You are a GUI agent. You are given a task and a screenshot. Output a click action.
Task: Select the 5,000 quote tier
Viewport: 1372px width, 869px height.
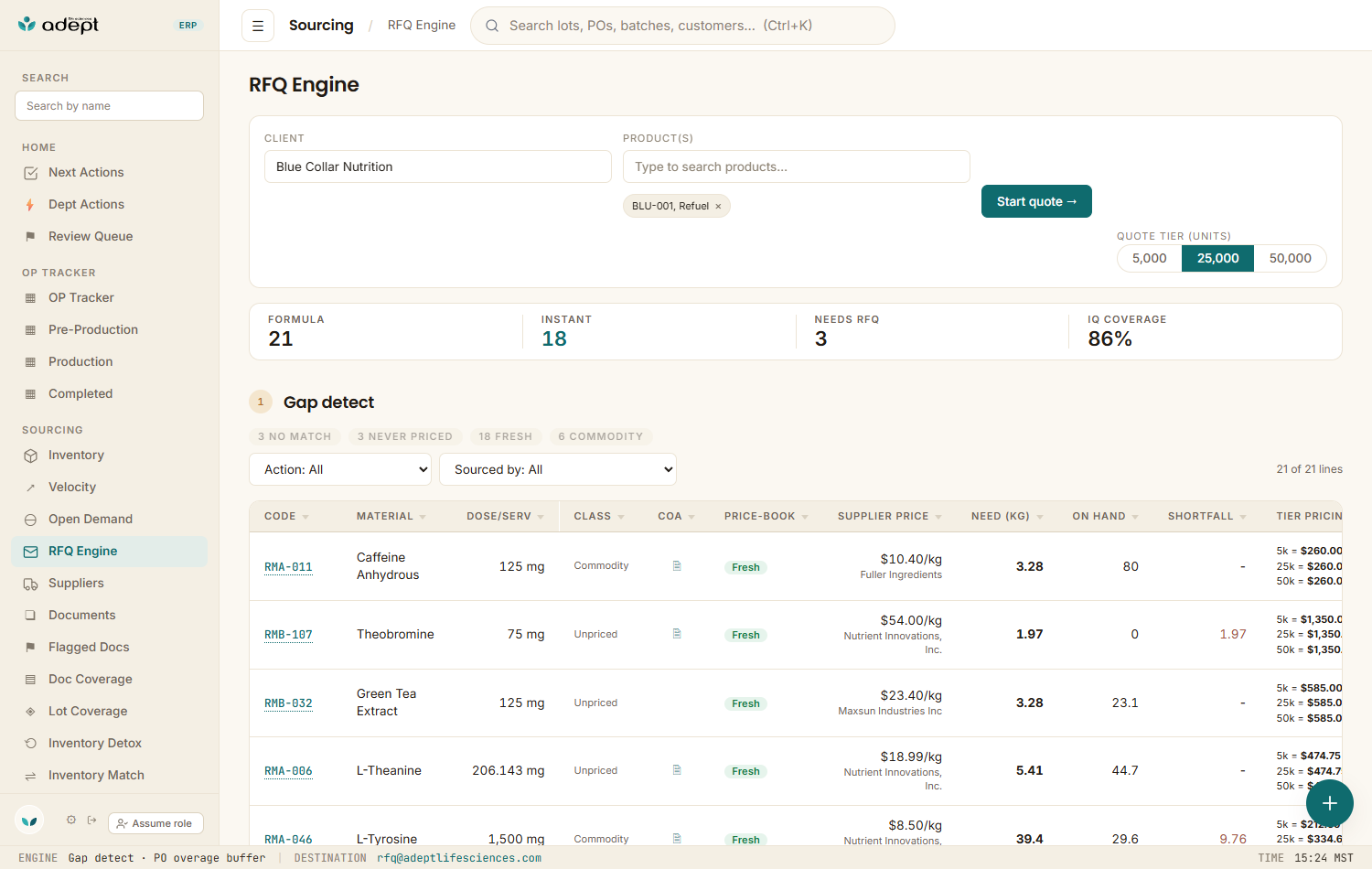1150,259
